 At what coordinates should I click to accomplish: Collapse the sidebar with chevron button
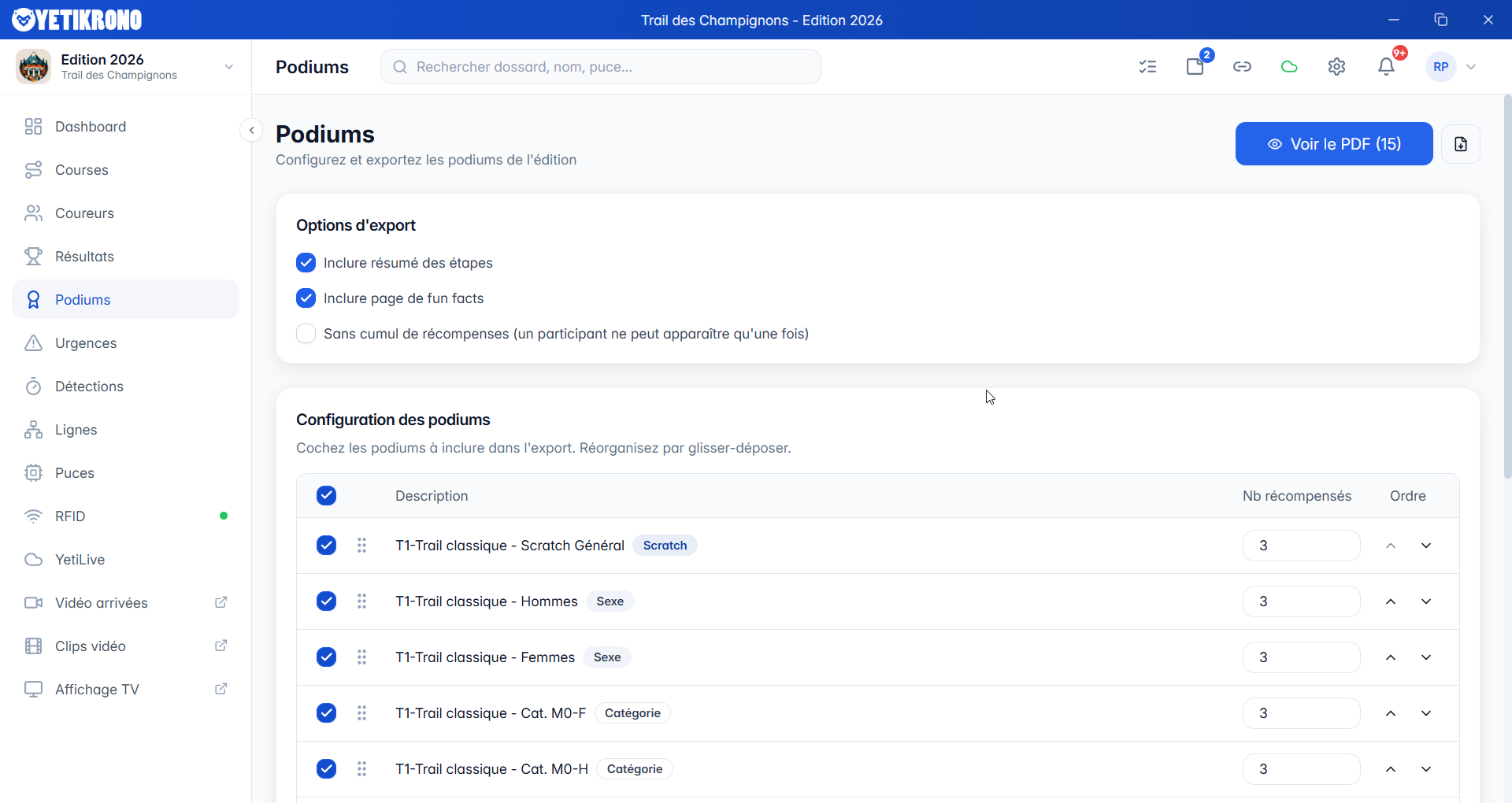point(251,131)
